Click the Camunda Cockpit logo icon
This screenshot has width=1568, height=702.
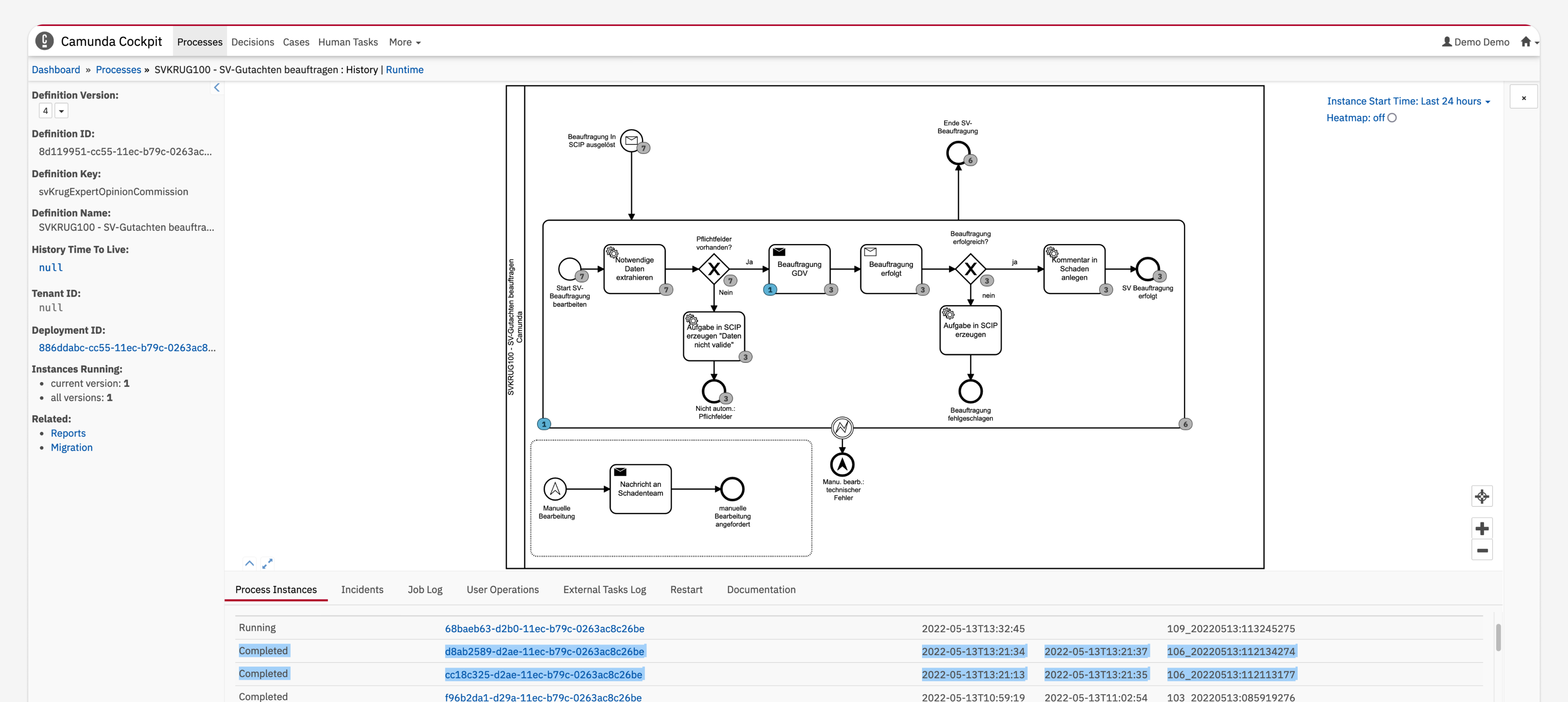[44, 41]
